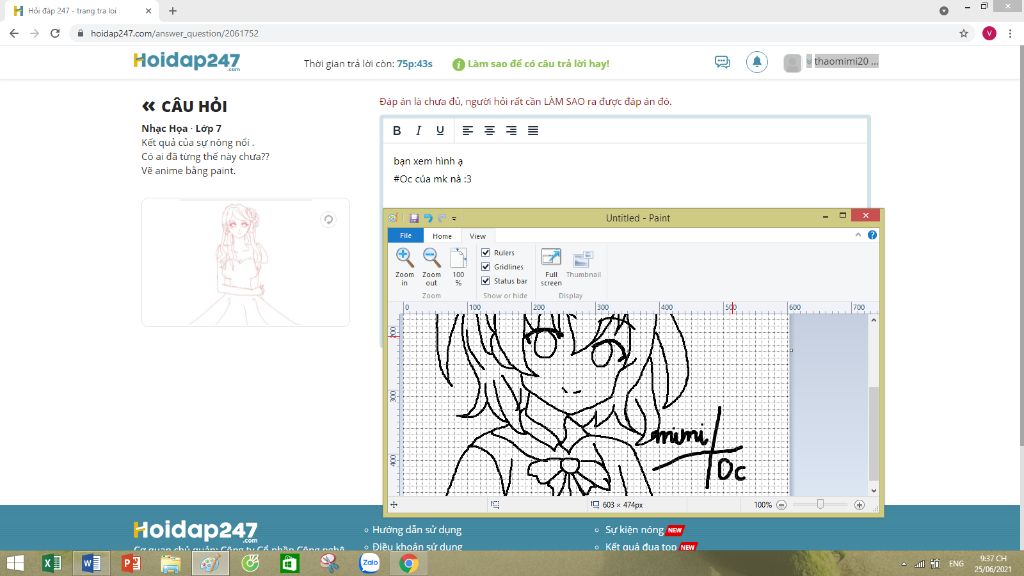Click Paint vertical scrollbar up arrow

(874, 320)
